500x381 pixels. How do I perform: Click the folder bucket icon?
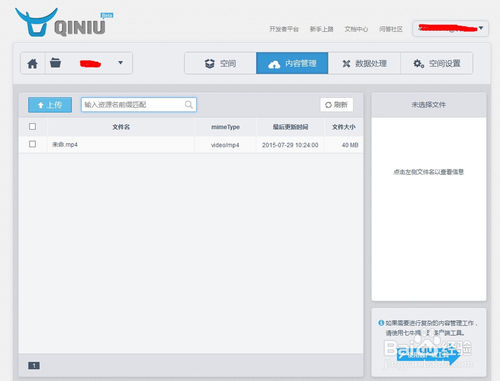point(55,63)
